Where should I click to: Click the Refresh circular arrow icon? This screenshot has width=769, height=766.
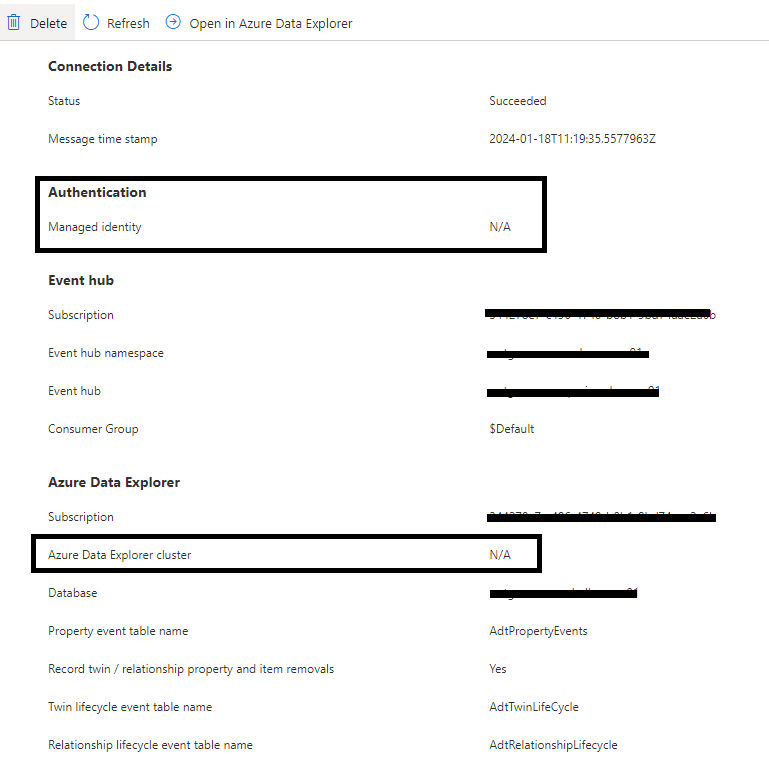point(91,22)
